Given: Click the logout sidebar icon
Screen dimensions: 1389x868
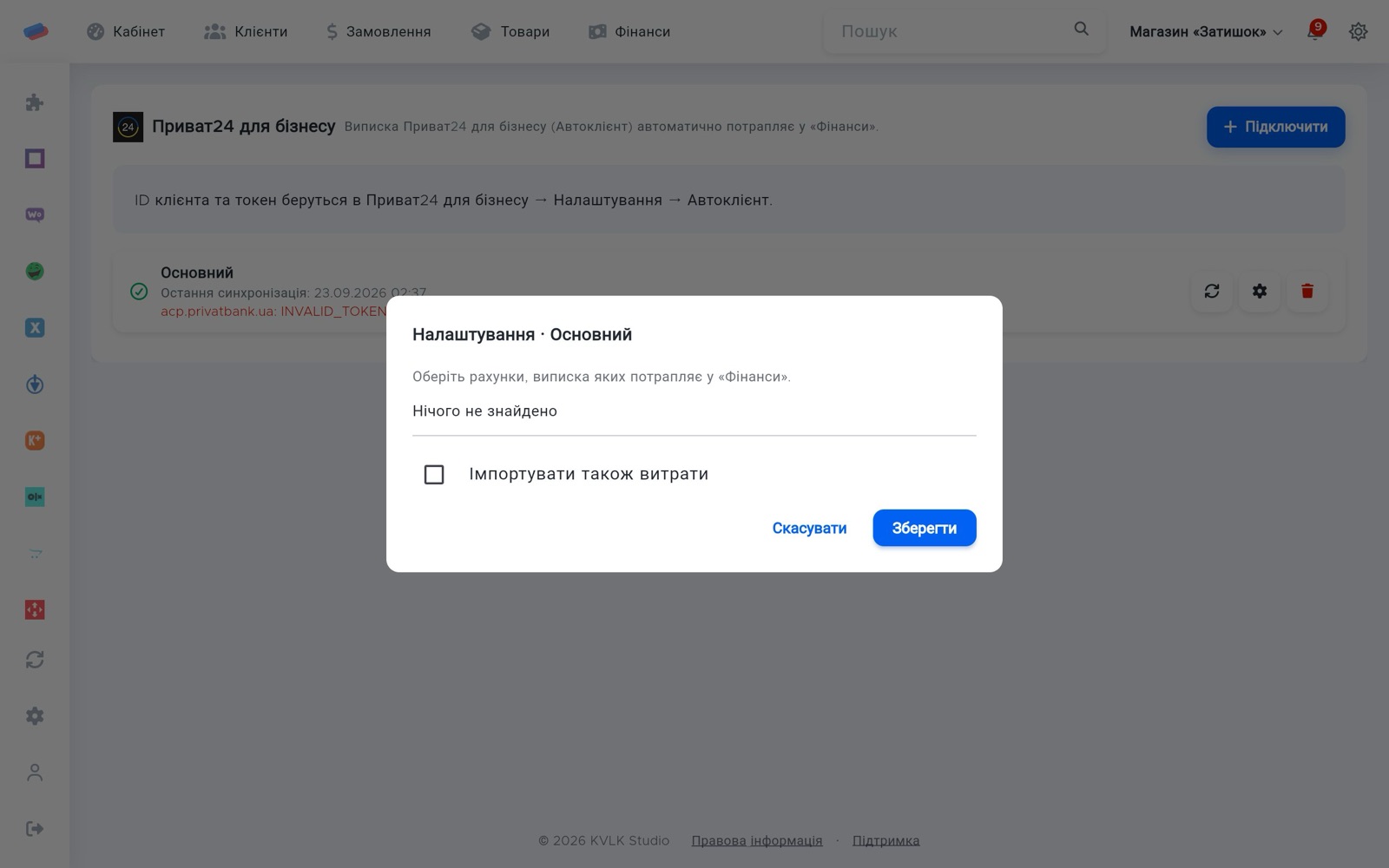Looking at the screenshot, I should (x=35, y=829).
